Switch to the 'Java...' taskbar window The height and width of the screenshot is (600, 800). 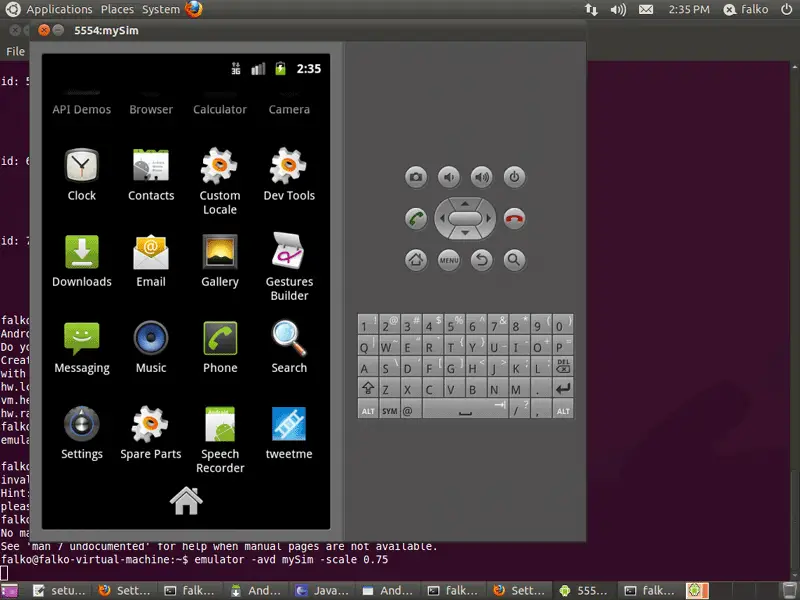click(323, 590)
